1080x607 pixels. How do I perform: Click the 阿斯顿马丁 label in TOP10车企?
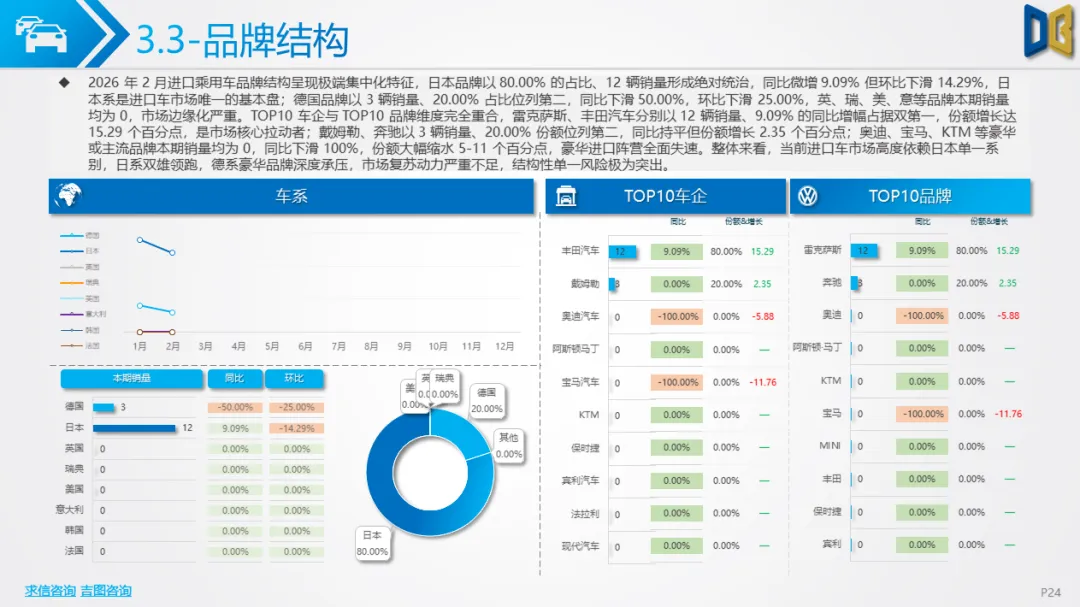click(x=575, y=349)
